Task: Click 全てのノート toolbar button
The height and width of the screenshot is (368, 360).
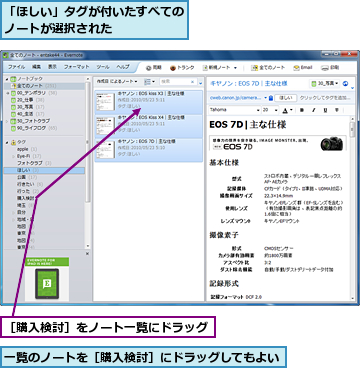Action: [268, 68]
